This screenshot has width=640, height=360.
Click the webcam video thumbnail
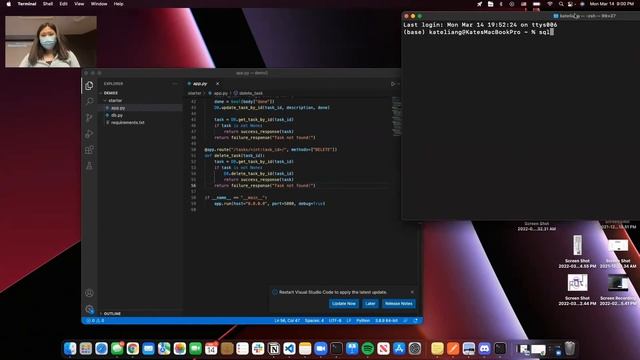click(x=51, y=42)
